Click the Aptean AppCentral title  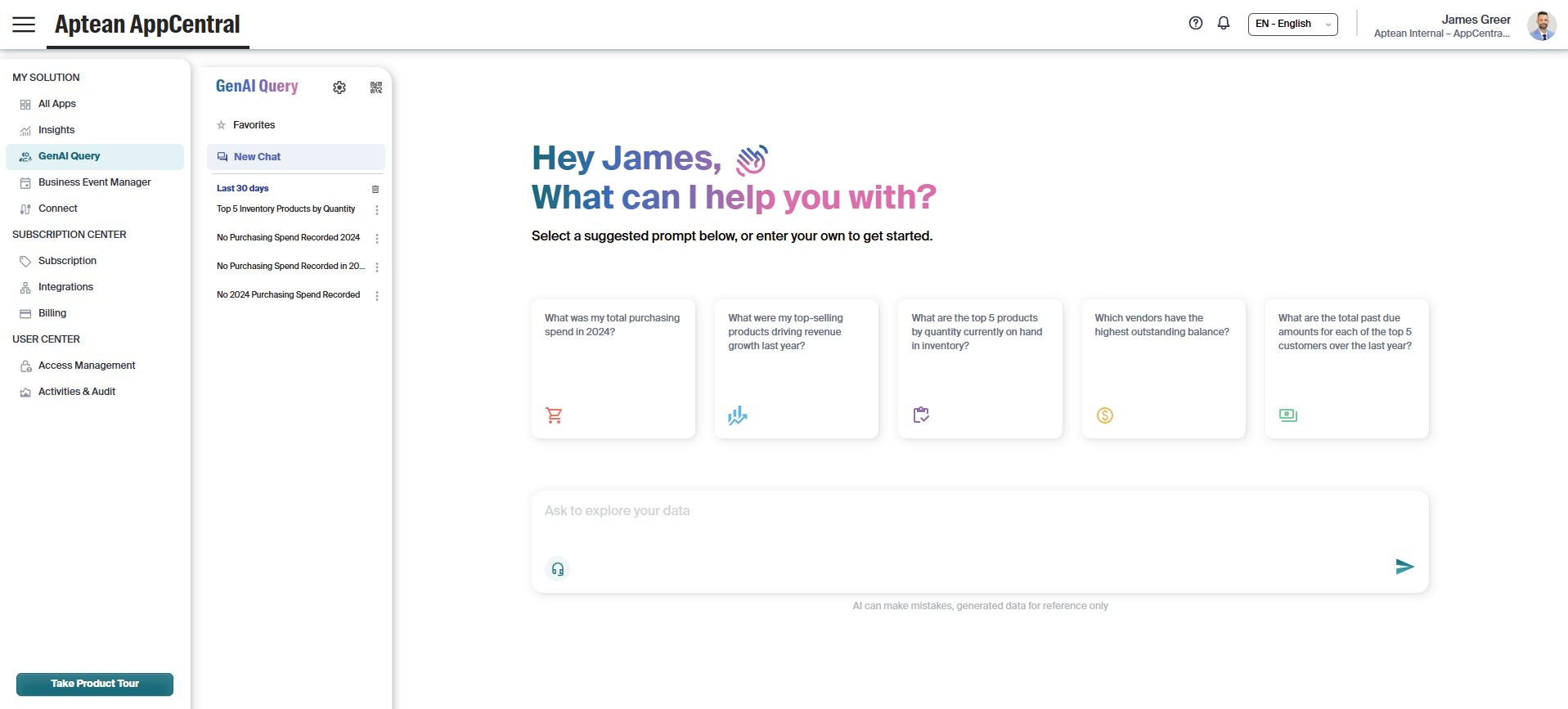(147, 25)
